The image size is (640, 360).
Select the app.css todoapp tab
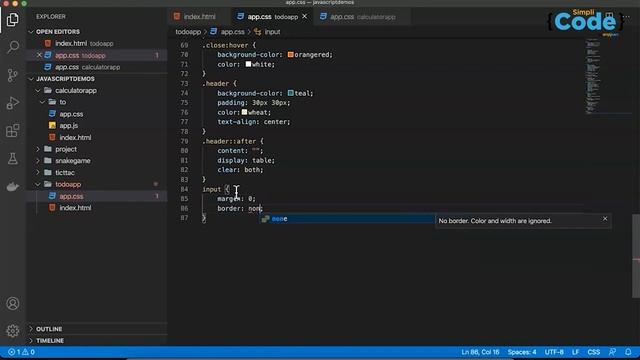(x=273, y=17)
